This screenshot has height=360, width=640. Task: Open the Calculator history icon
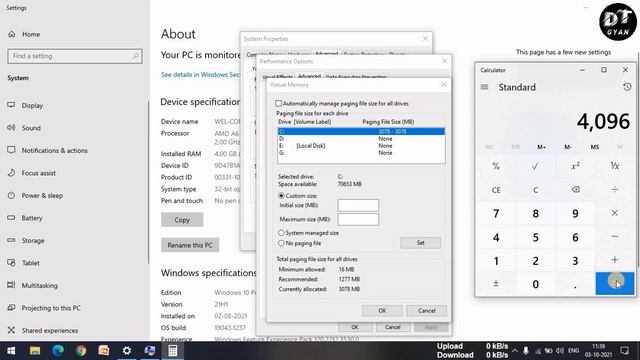tap(627, 87)
